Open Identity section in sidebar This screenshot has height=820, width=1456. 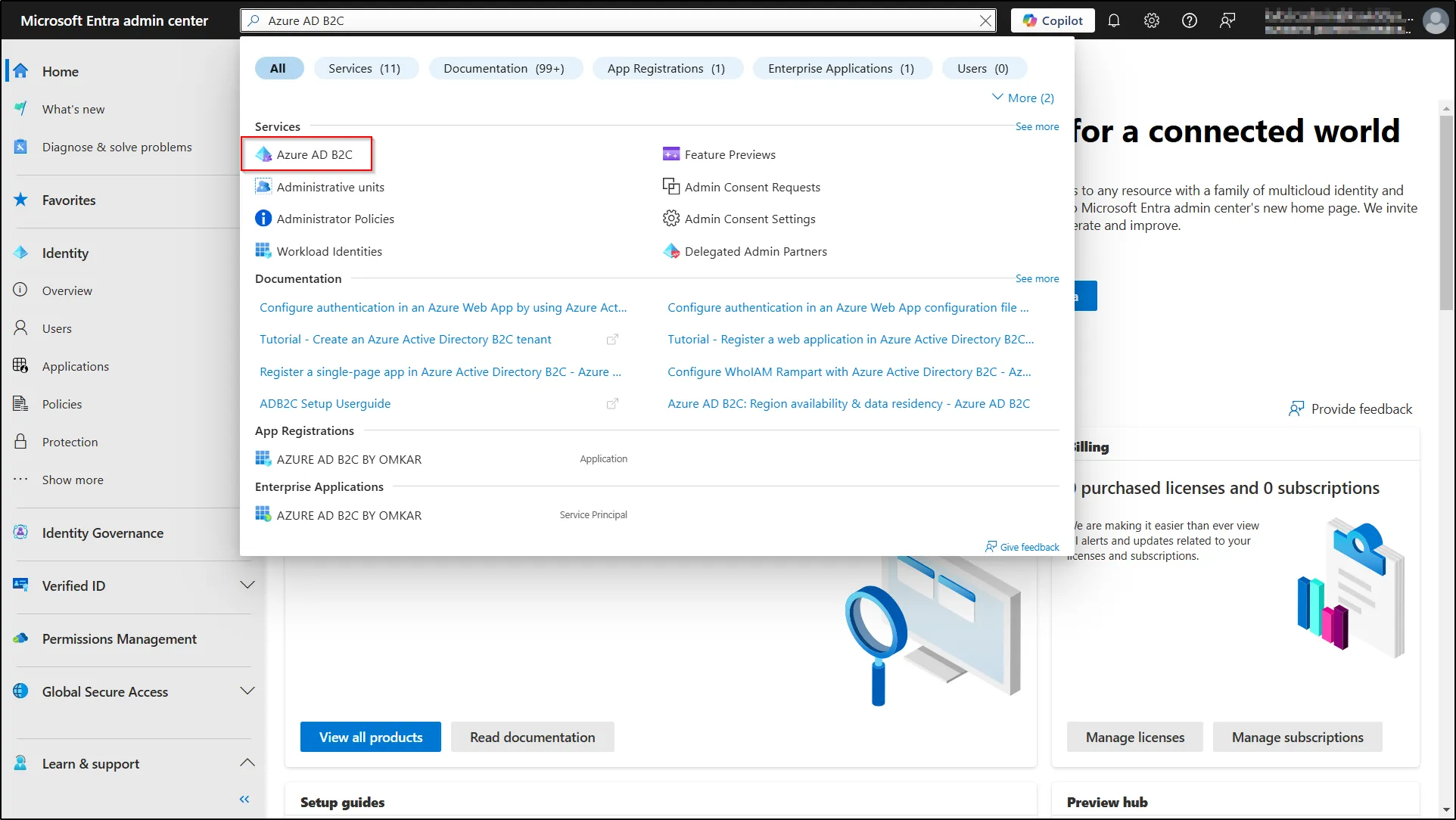(65, 253)
